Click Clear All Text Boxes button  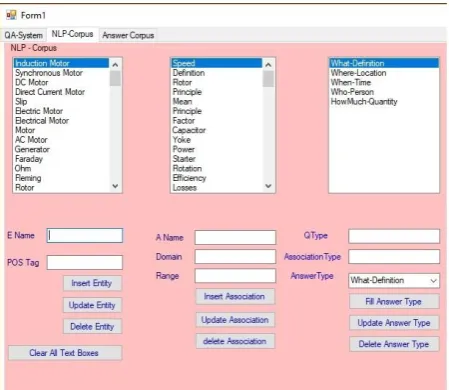point(65,353)
